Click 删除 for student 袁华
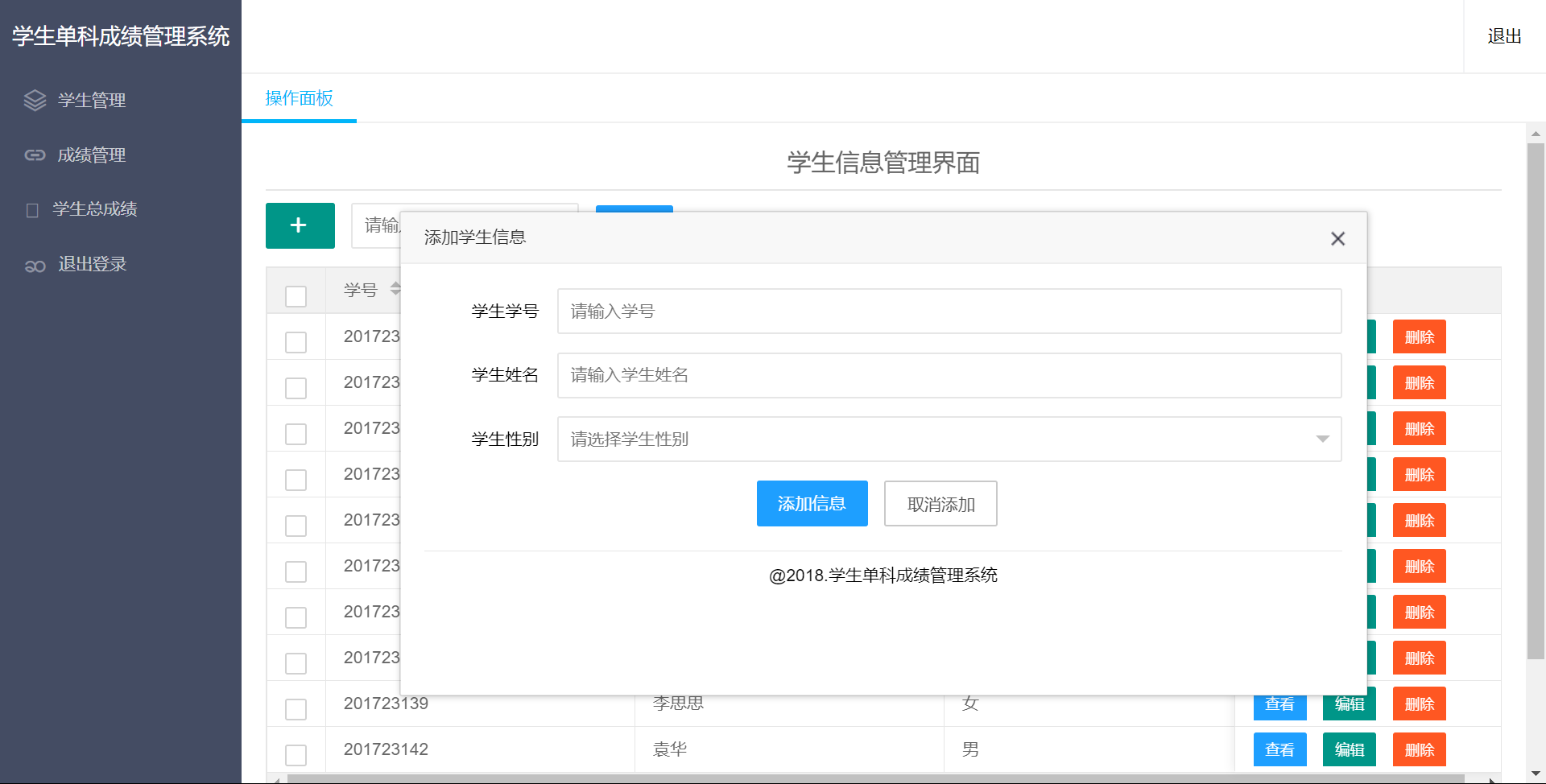The image size is (1546, 784). pyautogui.click(x=1419, y=749)
